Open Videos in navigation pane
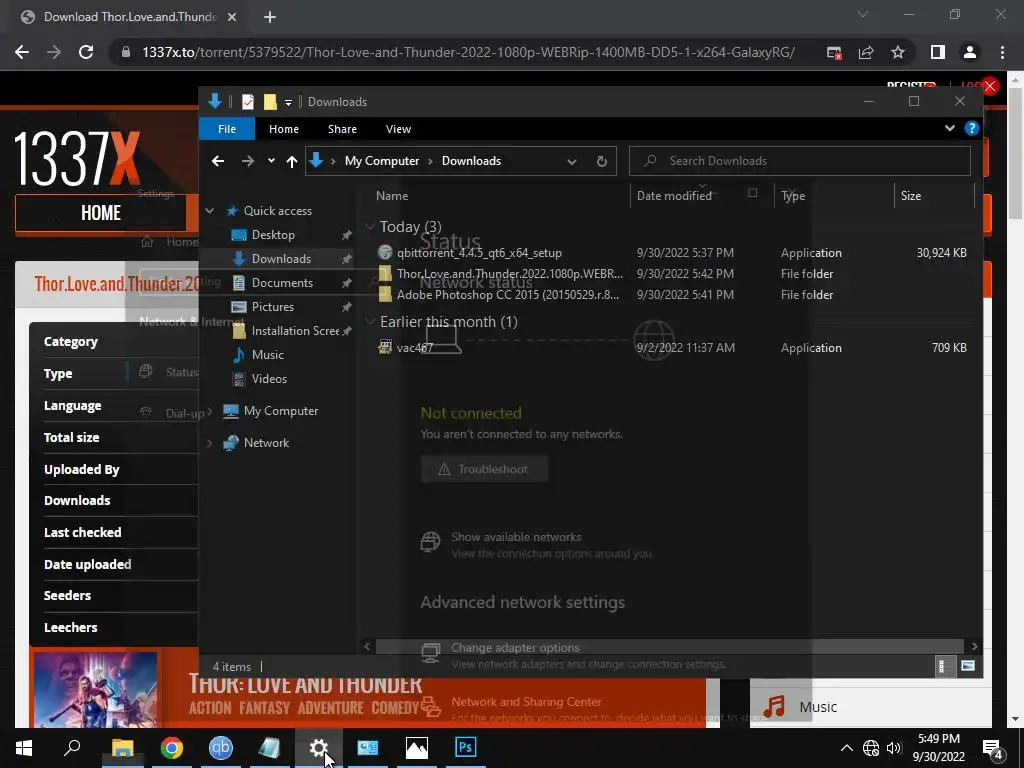 click(269, 379)
